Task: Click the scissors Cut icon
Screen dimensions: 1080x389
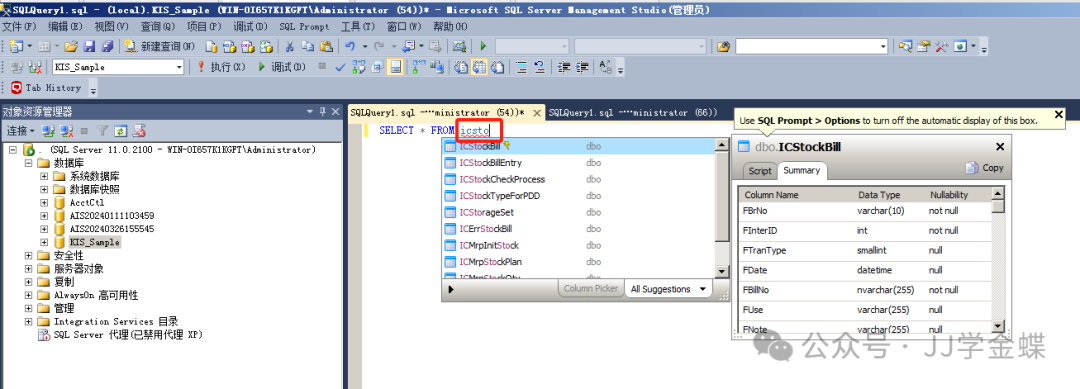Action: [x=290, y=46]
